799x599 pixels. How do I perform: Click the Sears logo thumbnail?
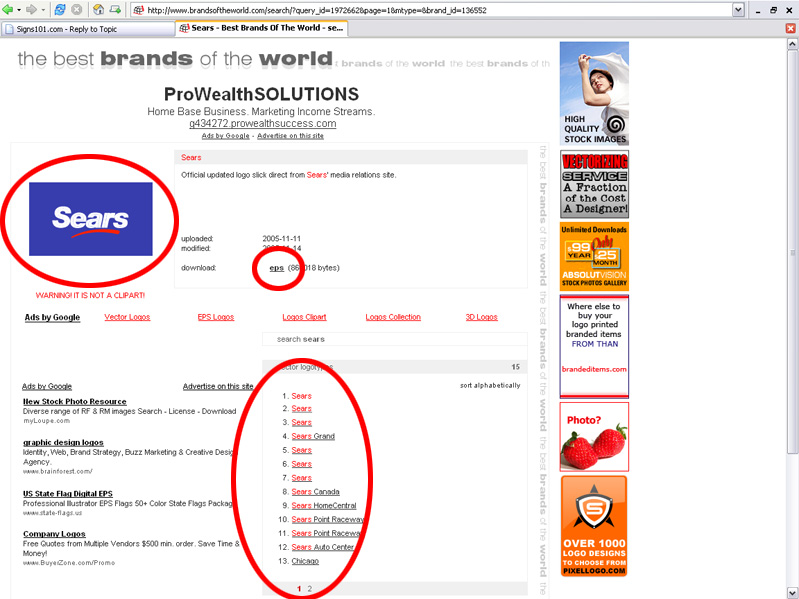(91, 219)
